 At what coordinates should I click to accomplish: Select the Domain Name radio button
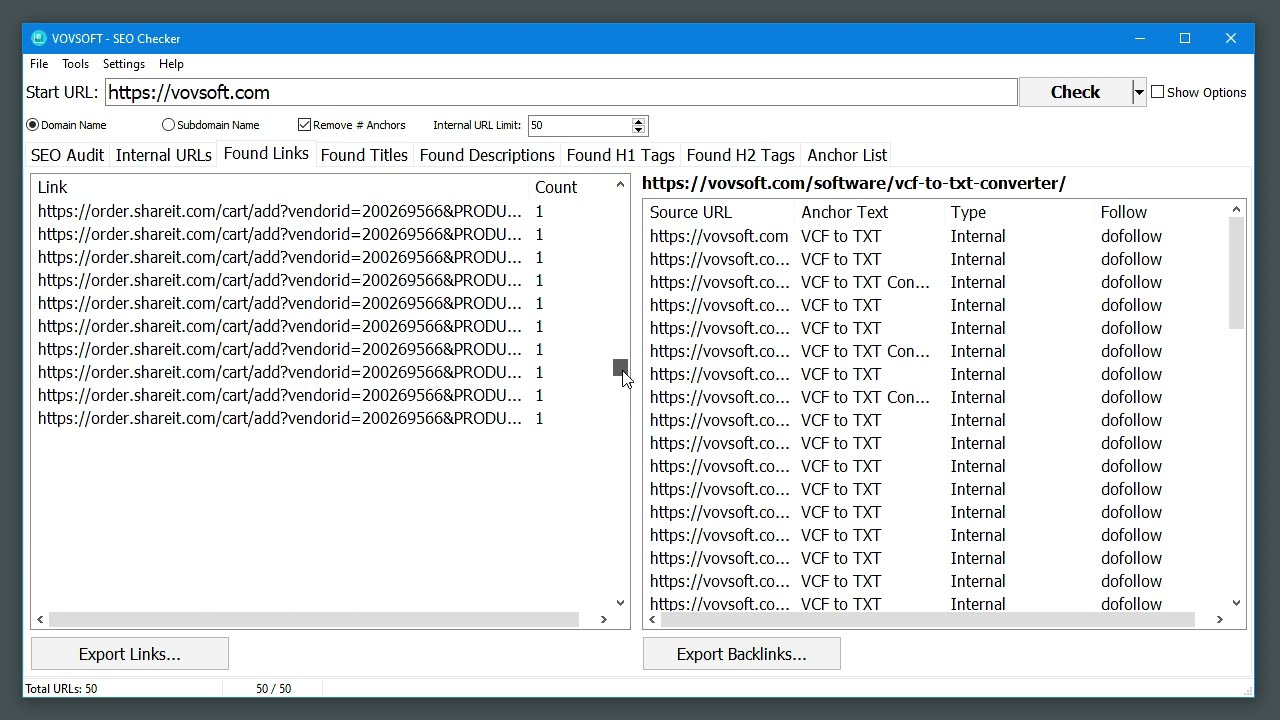[x=31, y=124]
